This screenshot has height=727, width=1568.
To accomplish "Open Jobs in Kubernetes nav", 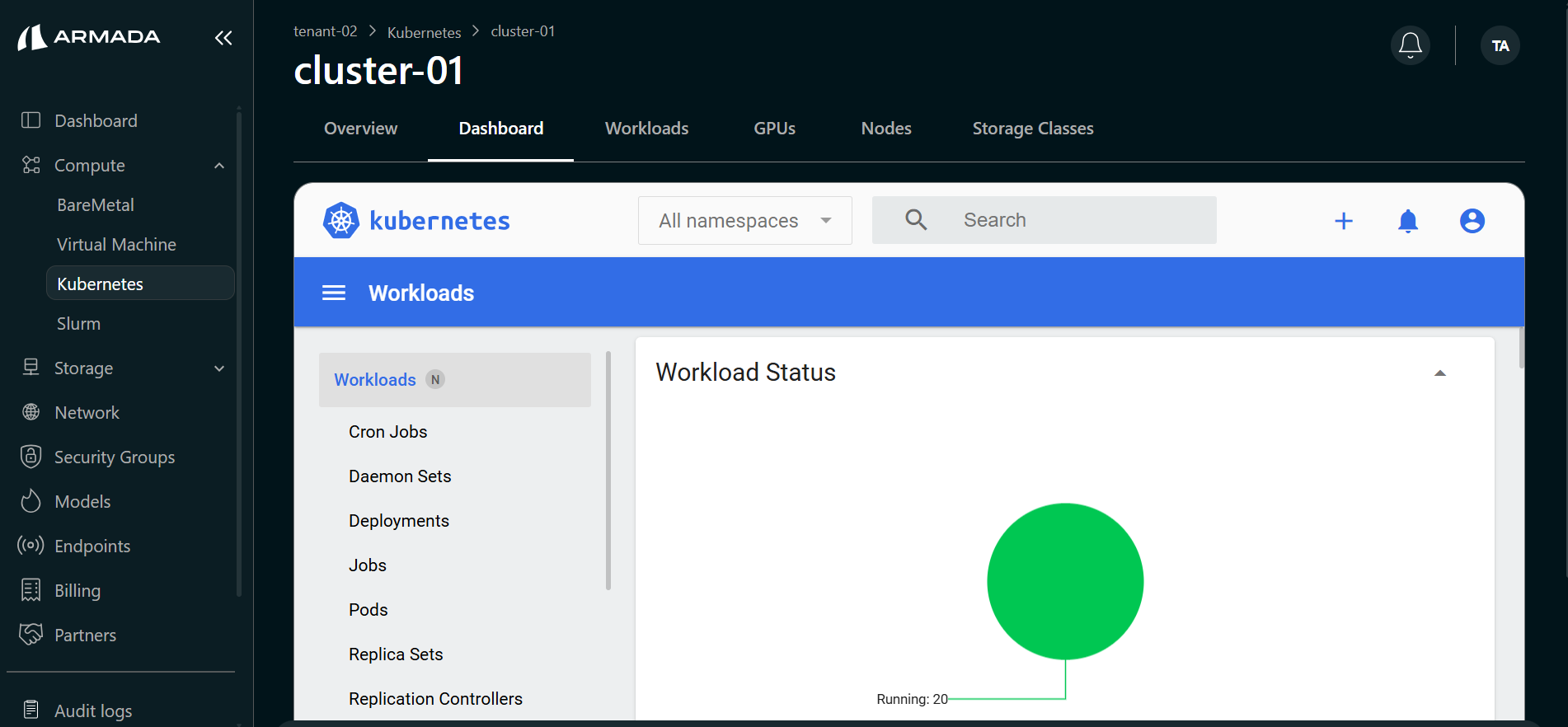I will pos(368,565).
